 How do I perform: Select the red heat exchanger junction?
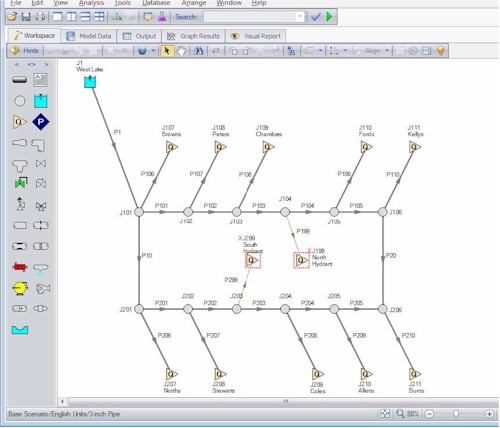[x=20, y=267]
